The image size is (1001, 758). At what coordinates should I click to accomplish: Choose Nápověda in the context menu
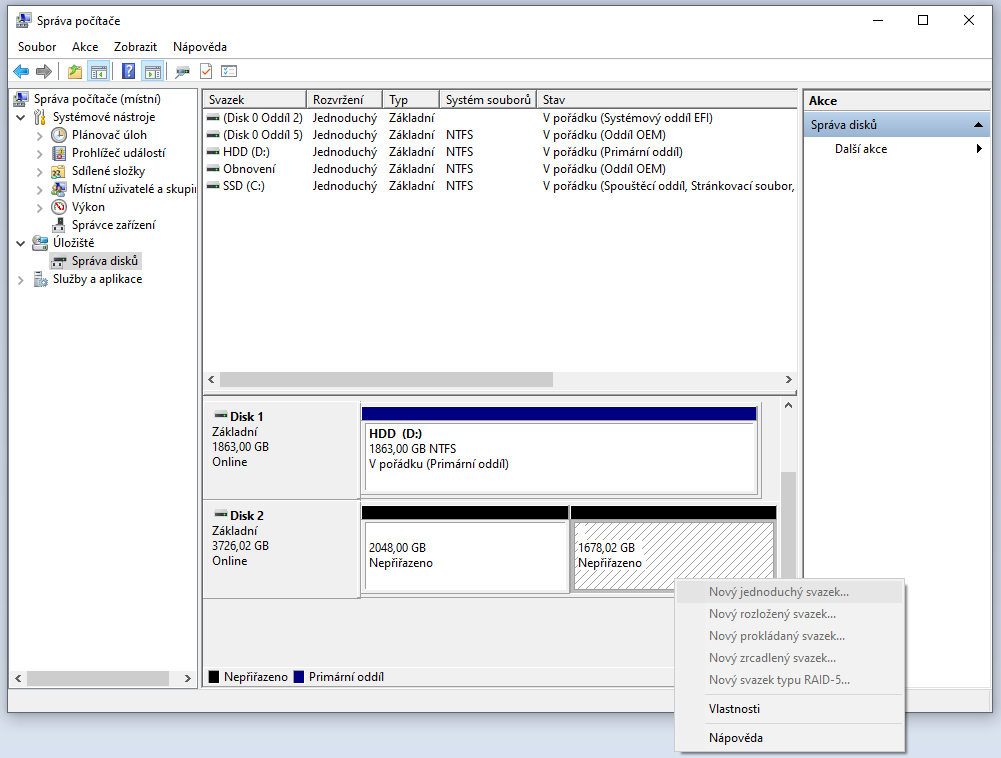tap(735, 738)
